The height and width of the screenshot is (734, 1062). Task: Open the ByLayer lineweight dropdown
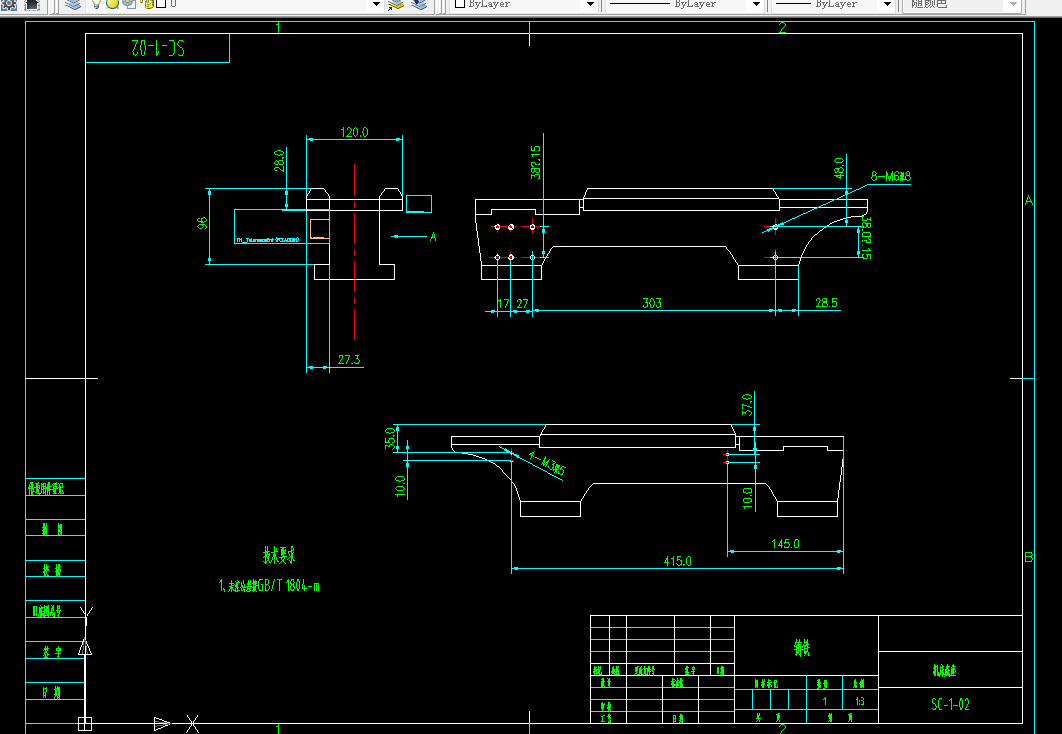(887, 4)
